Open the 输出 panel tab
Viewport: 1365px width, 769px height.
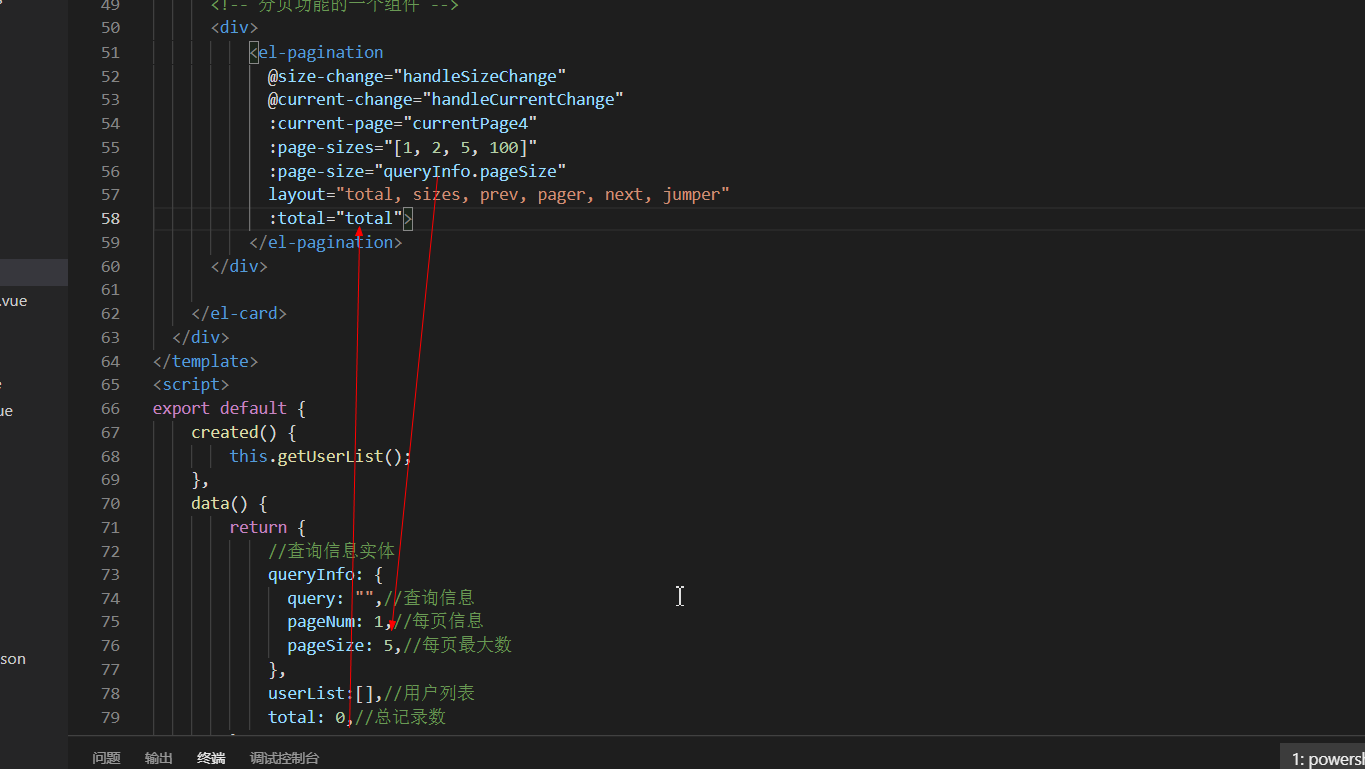coord(158,758)
